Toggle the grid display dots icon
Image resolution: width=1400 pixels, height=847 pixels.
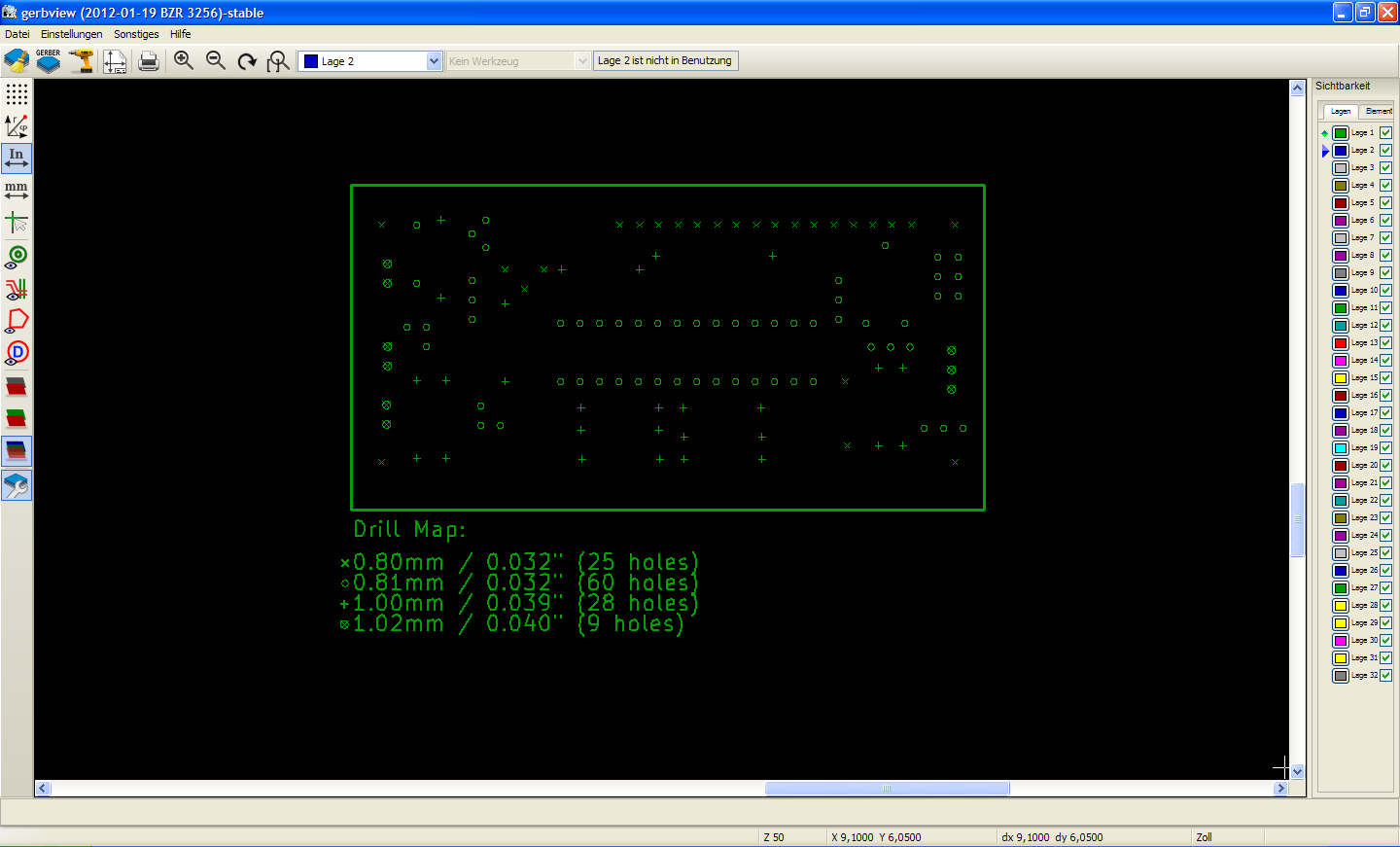click(17, 93)
